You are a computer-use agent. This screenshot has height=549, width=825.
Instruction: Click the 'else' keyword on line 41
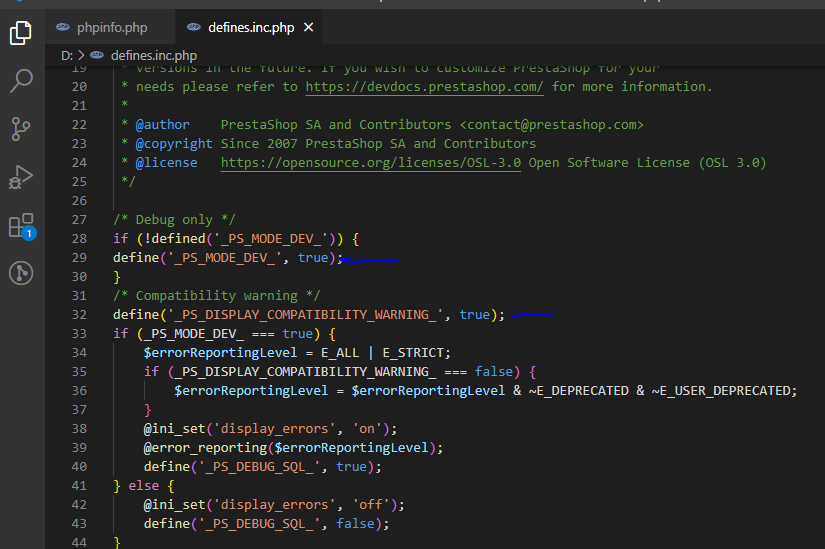coord(143,486)
